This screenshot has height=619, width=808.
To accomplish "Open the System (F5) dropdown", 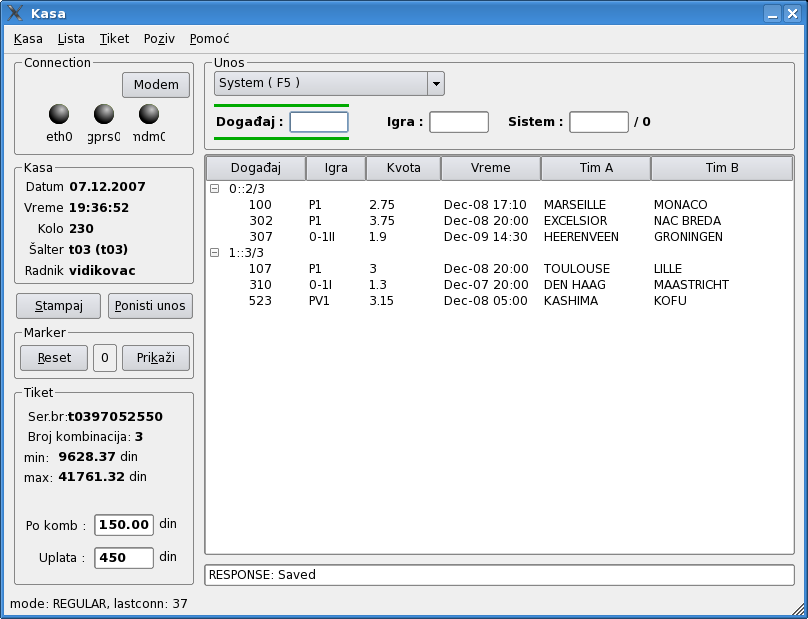I will [435, 83].
